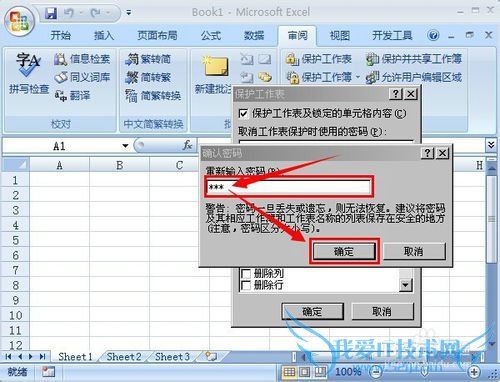This screenshot has width=500, height=382.
Task: Click macro record icon in status bar
Action: pyautogui.click(x=48, y=372)
